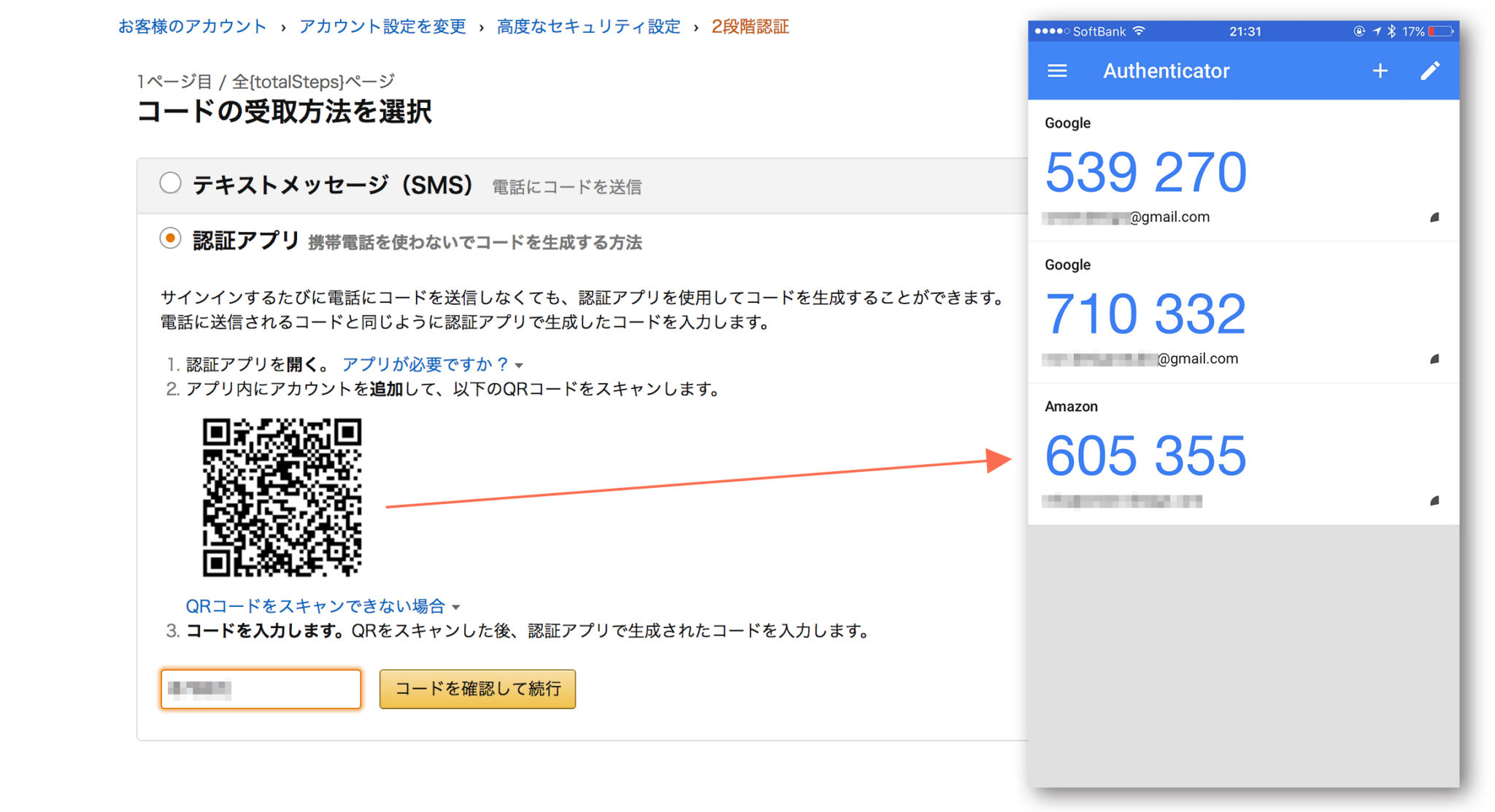Select the 認証アプリ radio option
Screen dimensions: 1495x812
click(170, 239)
